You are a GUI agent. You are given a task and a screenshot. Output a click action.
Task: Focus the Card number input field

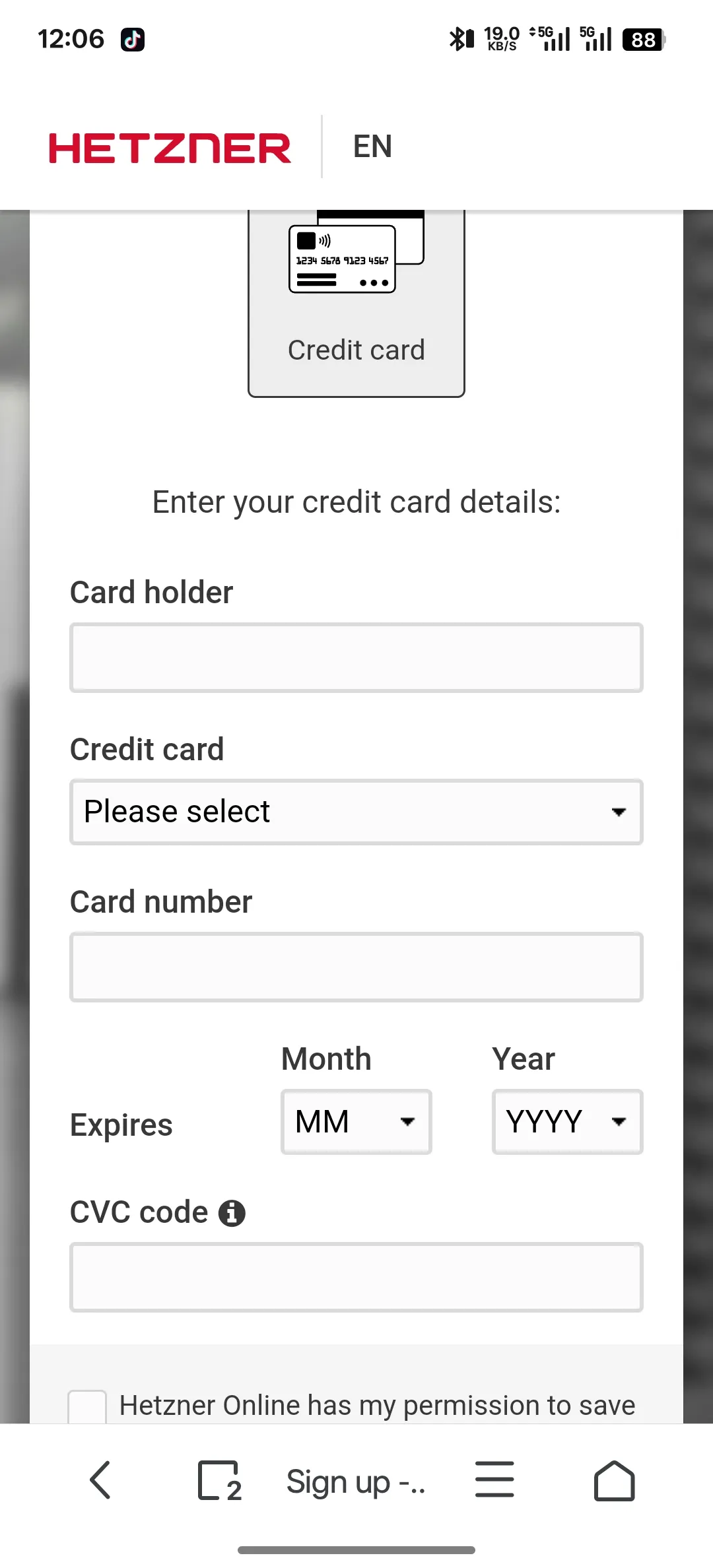click(356, 967)
